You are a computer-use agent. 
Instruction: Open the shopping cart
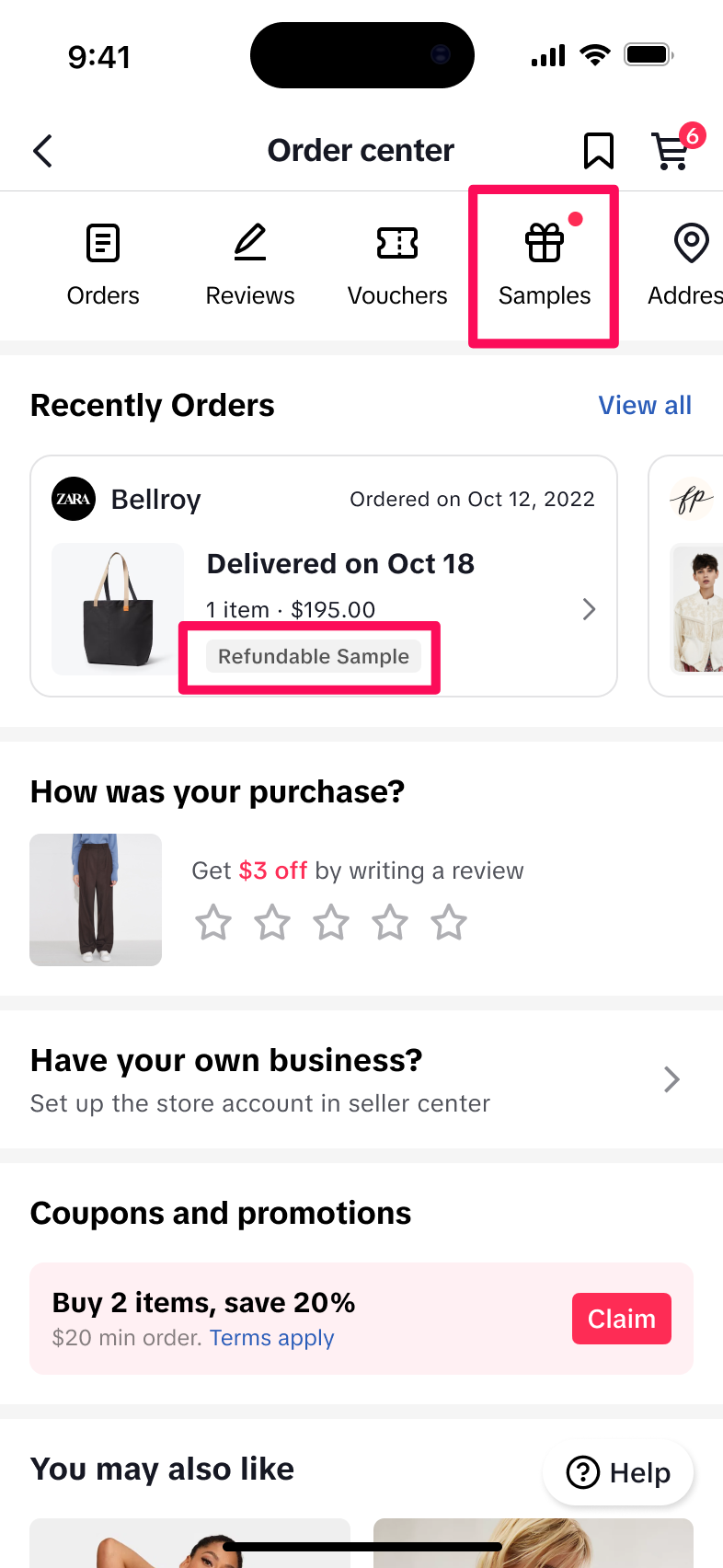pos(671,151)
